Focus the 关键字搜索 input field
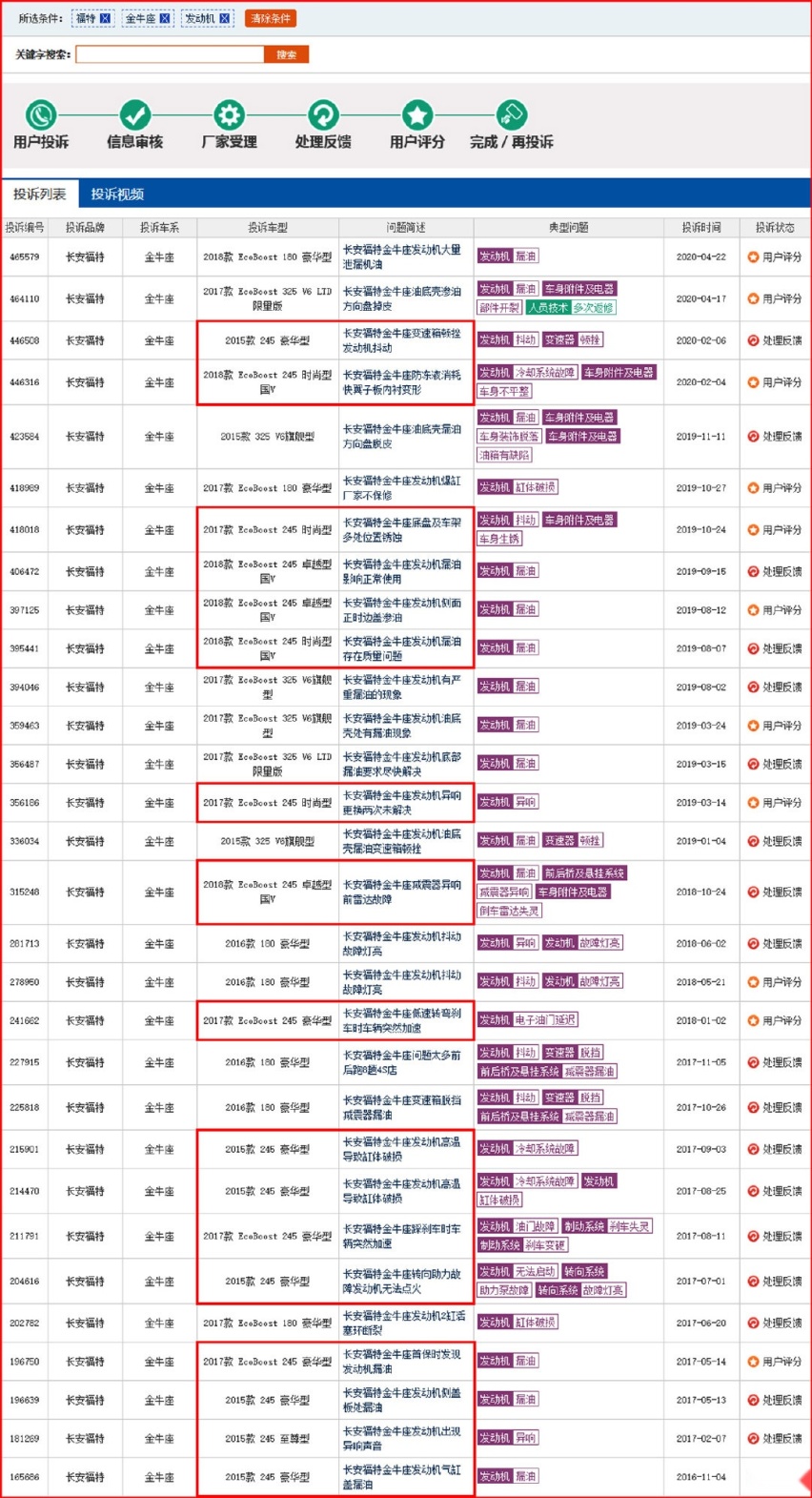812x1498 pixels. point(170,54)
